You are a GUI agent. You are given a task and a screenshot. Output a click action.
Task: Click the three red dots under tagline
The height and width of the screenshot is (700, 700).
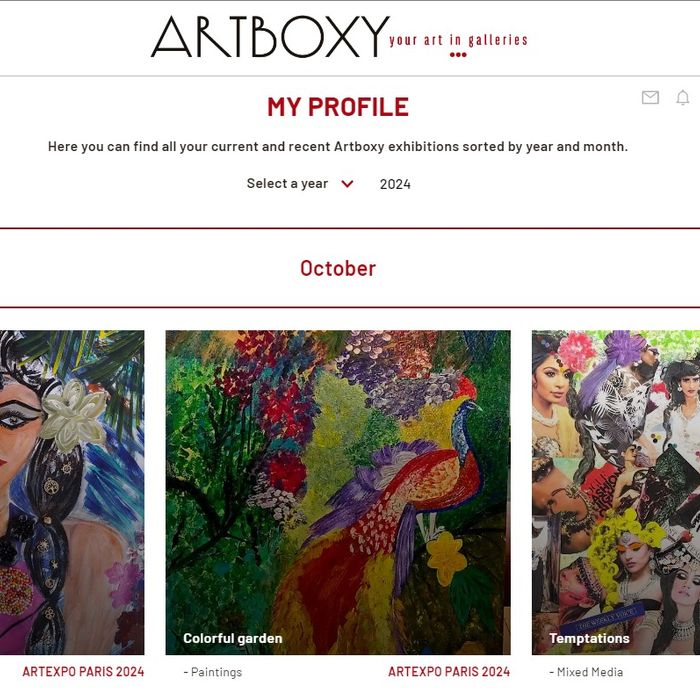point(458,55)
